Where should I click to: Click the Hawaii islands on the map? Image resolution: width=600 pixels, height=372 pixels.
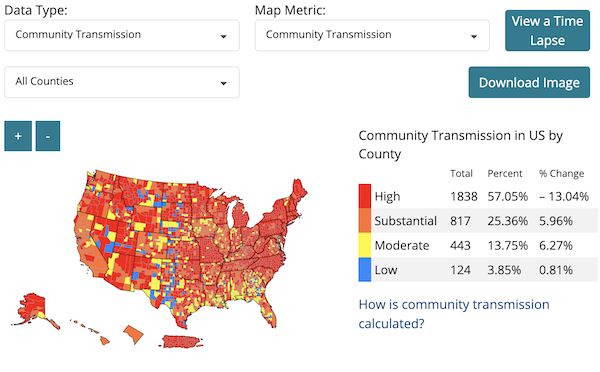tap(91, 331)
